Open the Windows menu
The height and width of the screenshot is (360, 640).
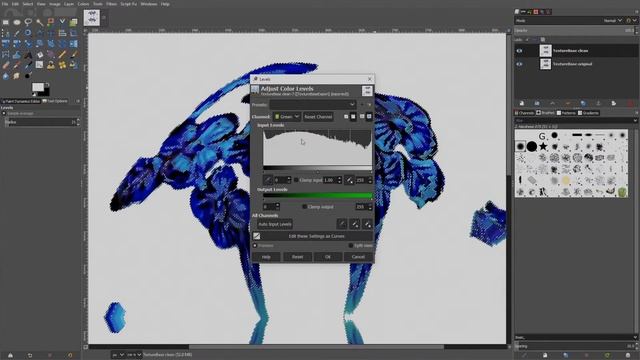(148, 4)
